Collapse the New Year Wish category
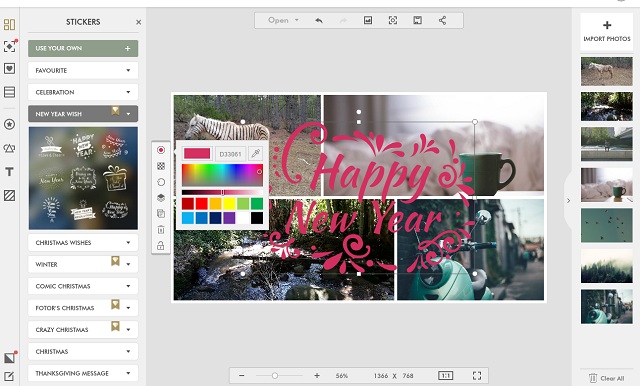This screenshot has width=640, height=386. (83, 114)
